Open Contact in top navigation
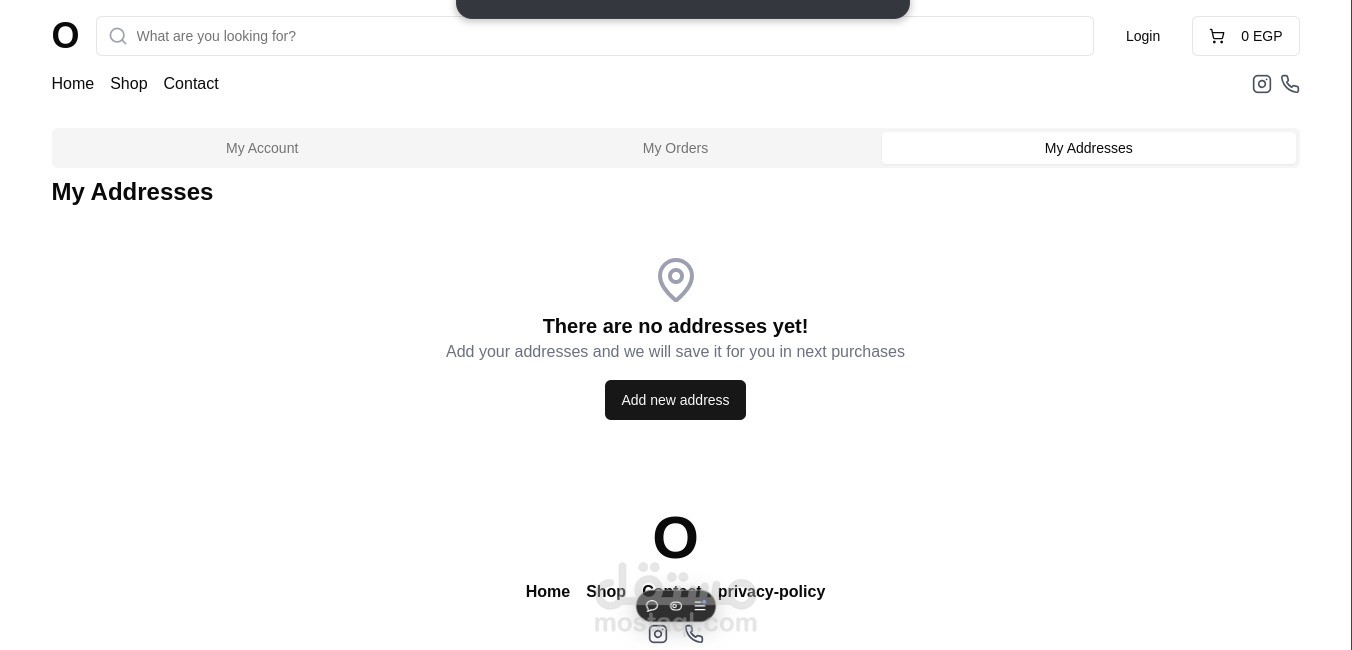Image resolution: width=1352 pixels, height=650 pixels. pyautogui.click(x=191, y=84)
